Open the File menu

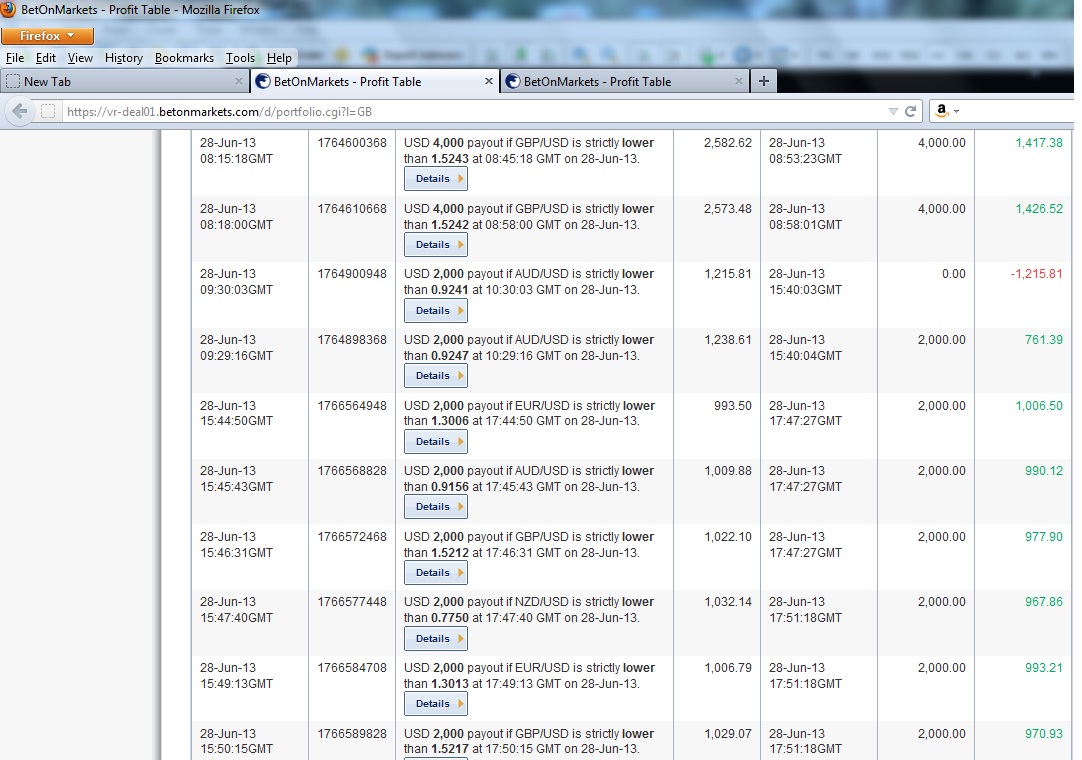click(x=14, y=58)
